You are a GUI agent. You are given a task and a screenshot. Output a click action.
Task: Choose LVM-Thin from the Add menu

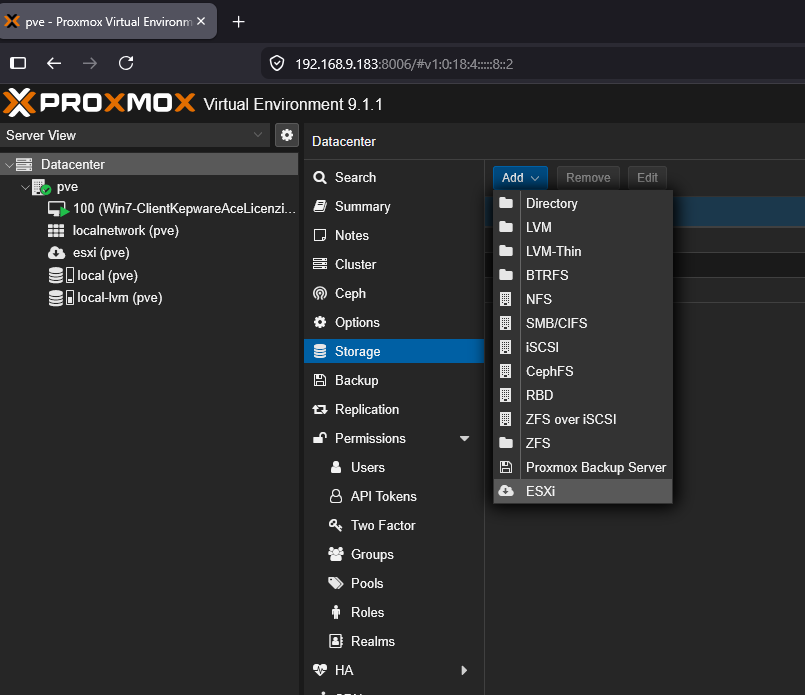coord(583,251)
